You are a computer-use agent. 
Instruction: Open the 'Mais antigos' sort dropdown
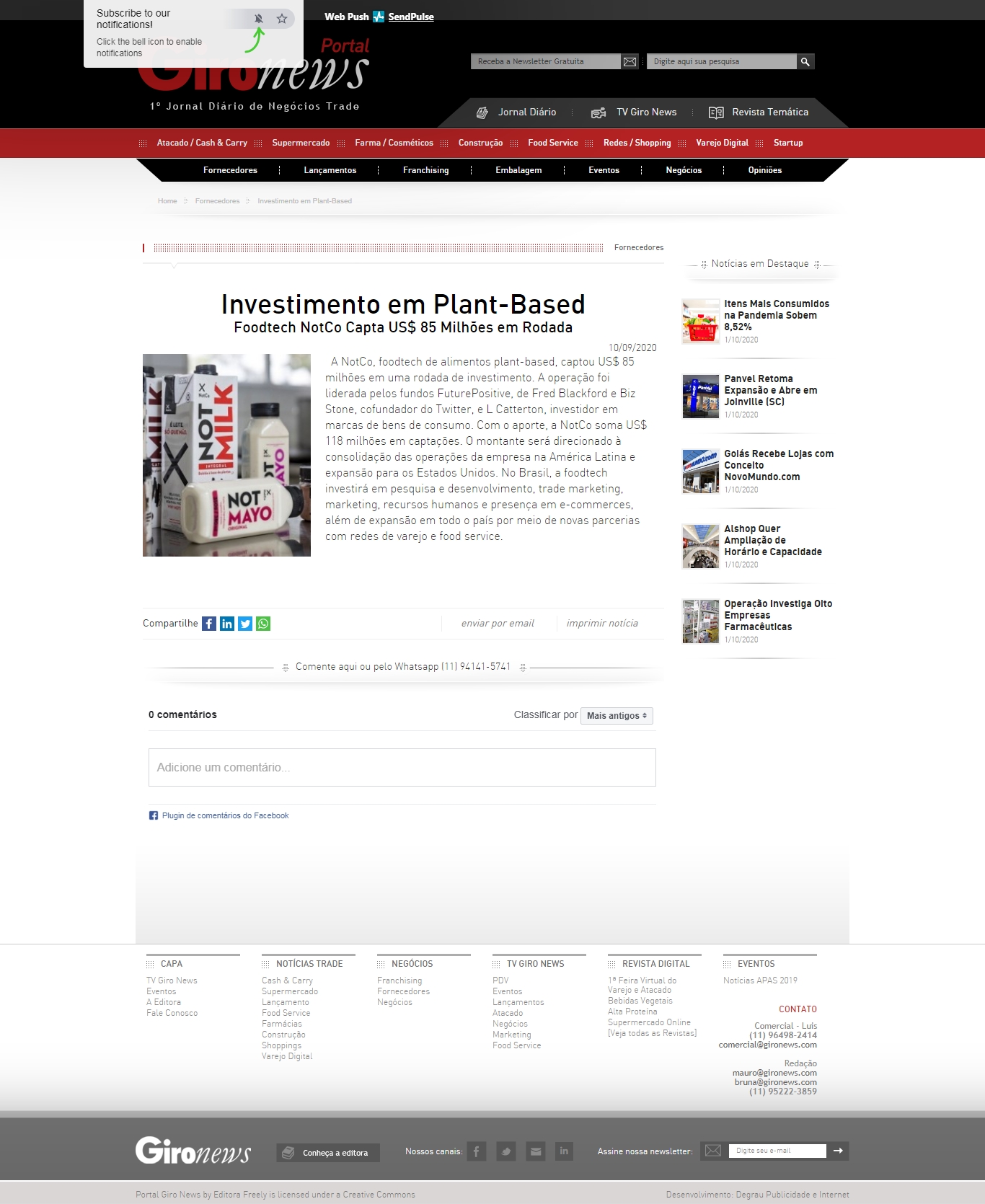pos(617,716)
